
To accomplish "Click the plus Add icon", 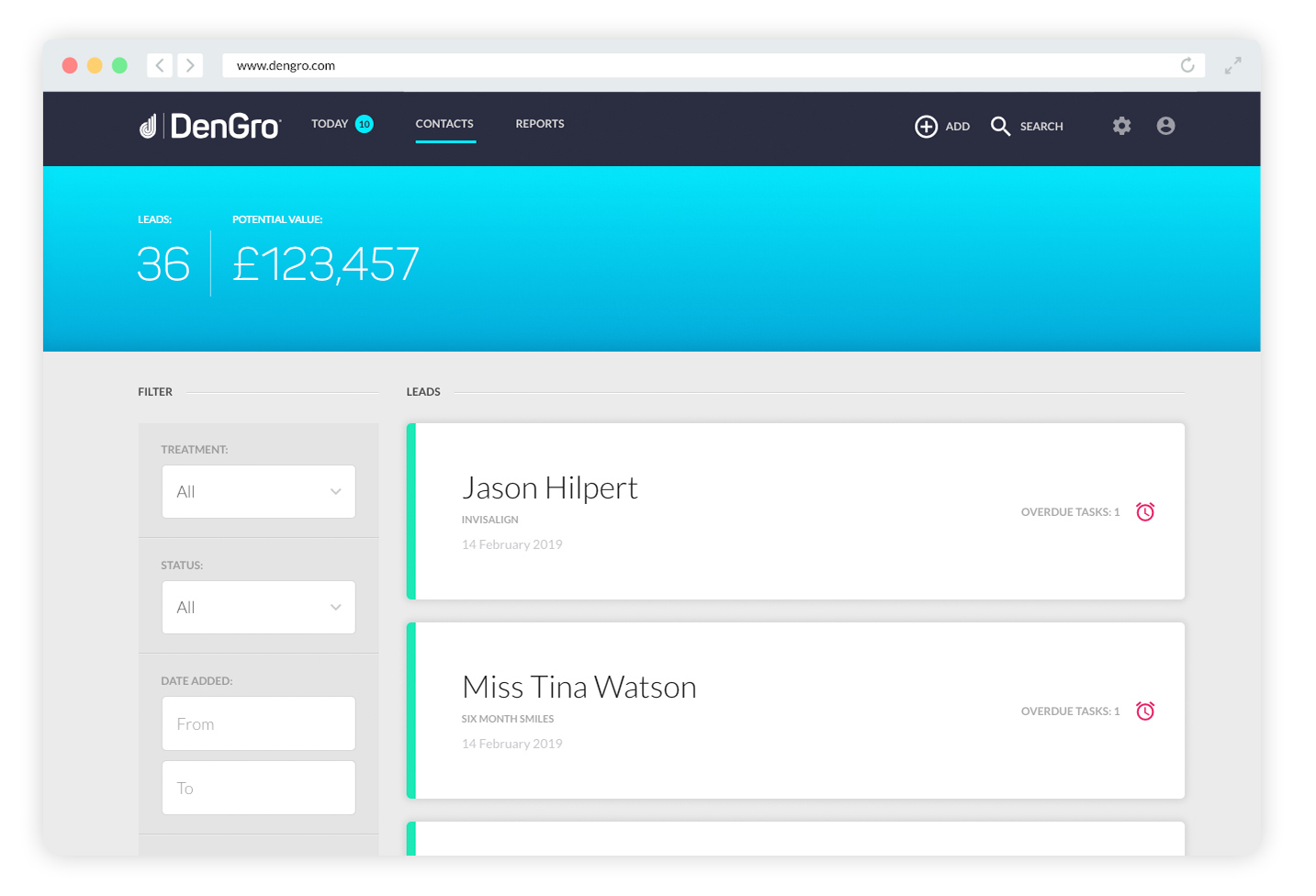I will click(x=926, y=127).
